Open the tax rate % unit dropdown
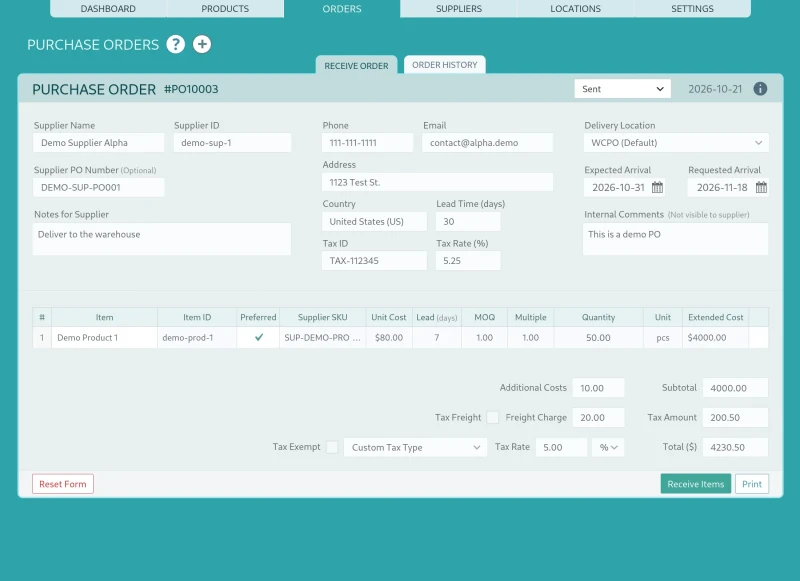Image resolution: width=800 pixels, height=581 pixels. 608,447
